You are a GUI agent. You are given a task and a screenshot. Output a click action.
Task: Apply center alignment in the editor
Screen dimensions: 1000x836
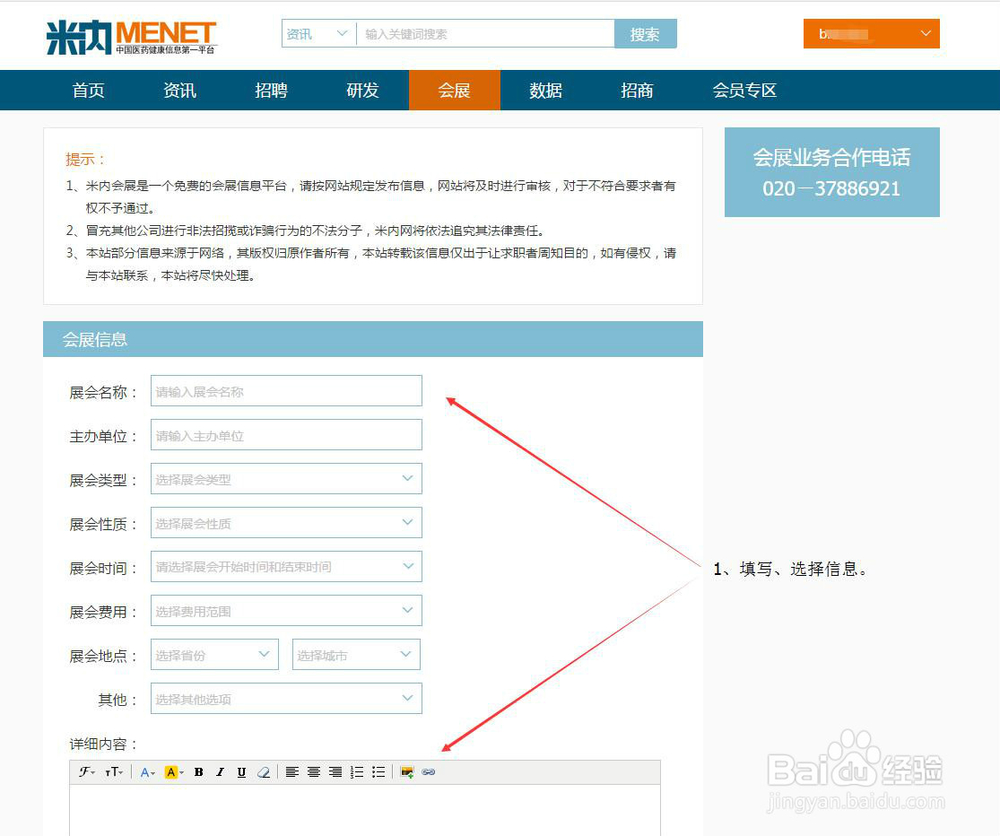[312, 772]
